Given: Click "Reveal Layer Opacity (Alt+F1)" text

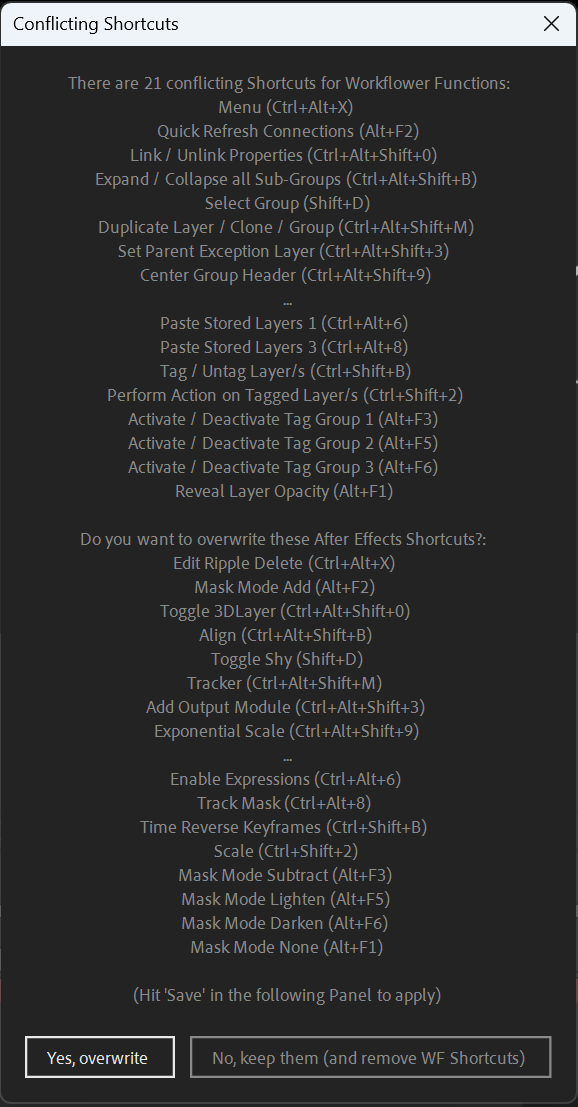Looking at the screenshot, I should (284, 491).
